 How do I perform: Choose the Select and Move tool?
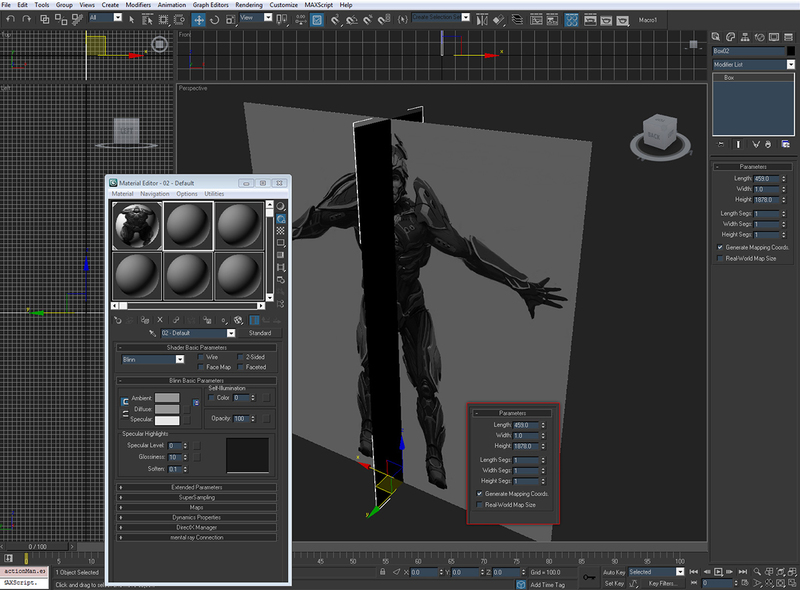click(198, 19)
